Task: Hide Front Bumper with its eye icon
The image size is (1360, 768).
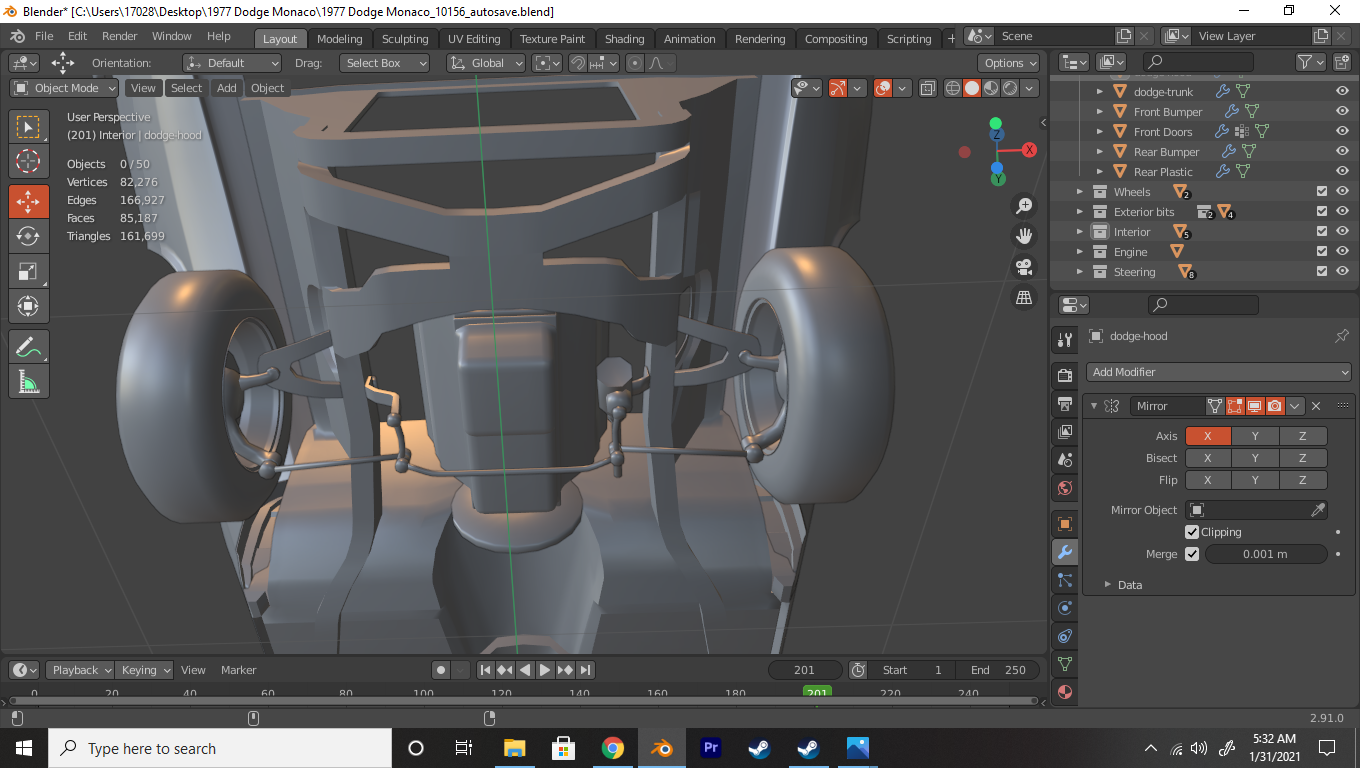Action: (x=1342, y=112)
